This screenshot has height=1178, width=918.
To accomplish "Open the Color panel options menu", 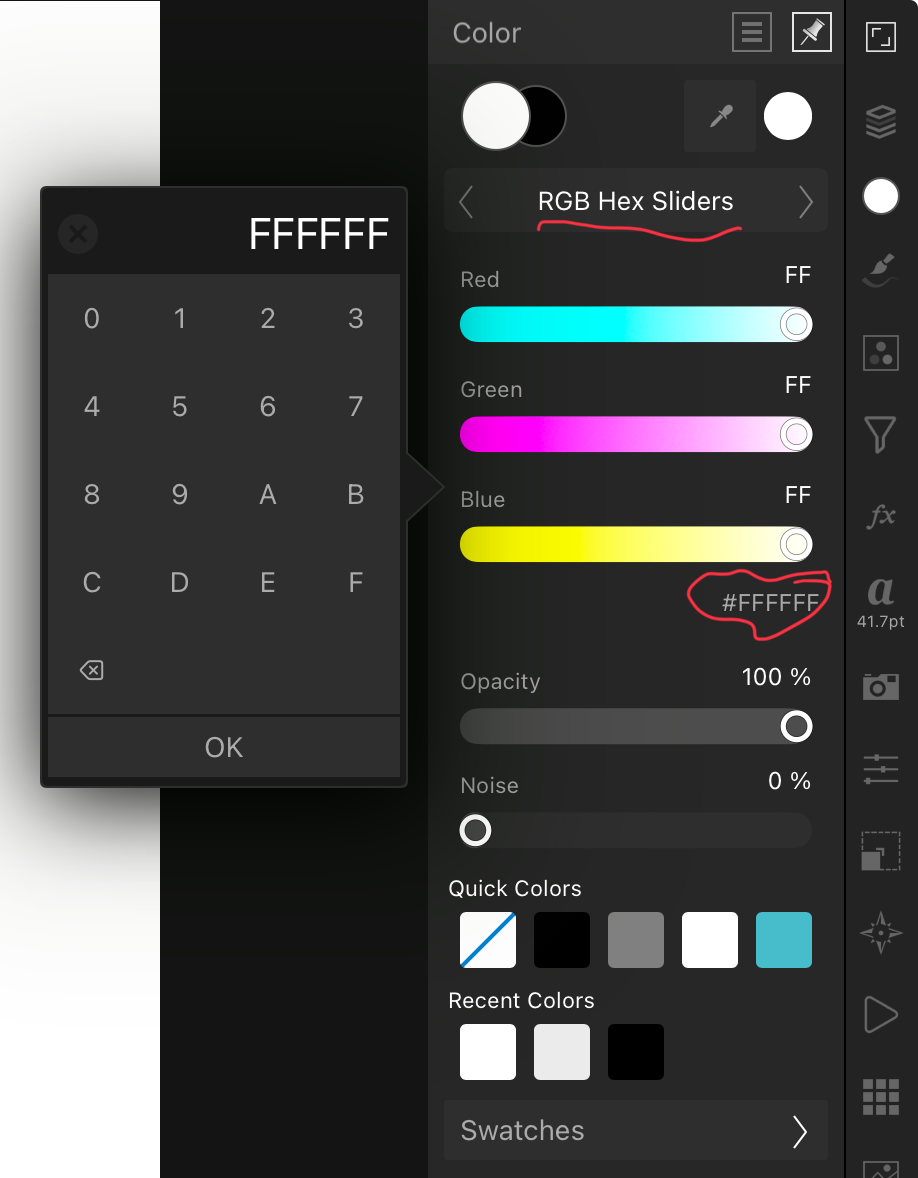I will point(751,32).
